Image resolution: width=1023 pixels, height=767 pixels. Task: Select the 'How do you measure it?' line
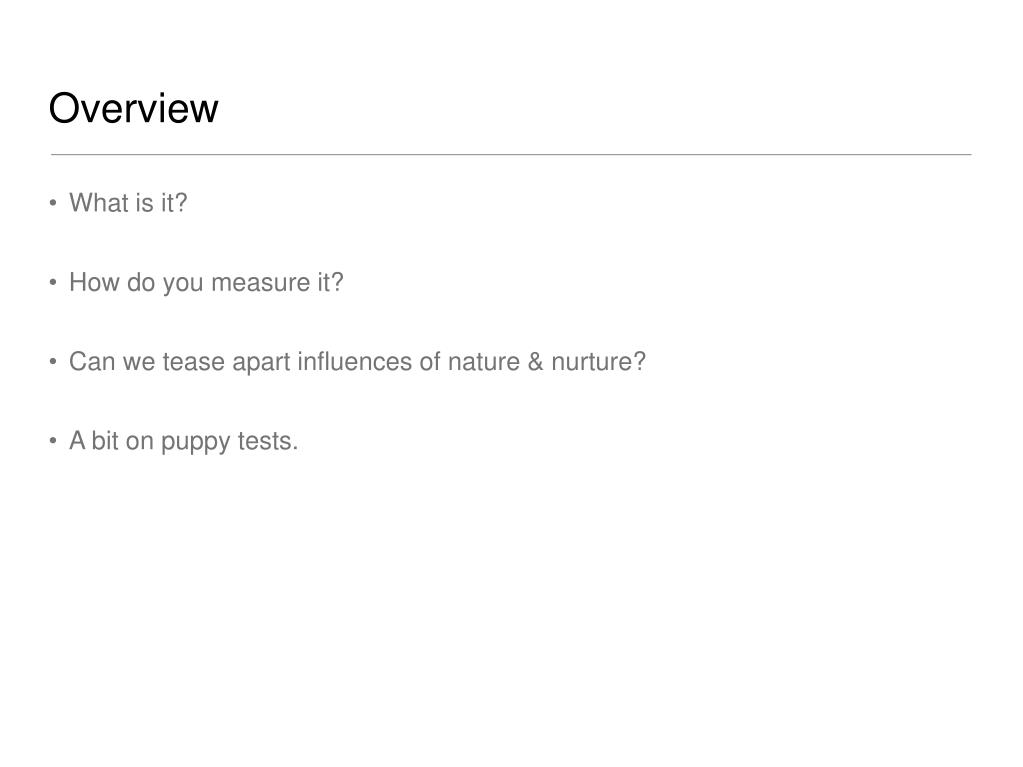[x=206, y=282]
